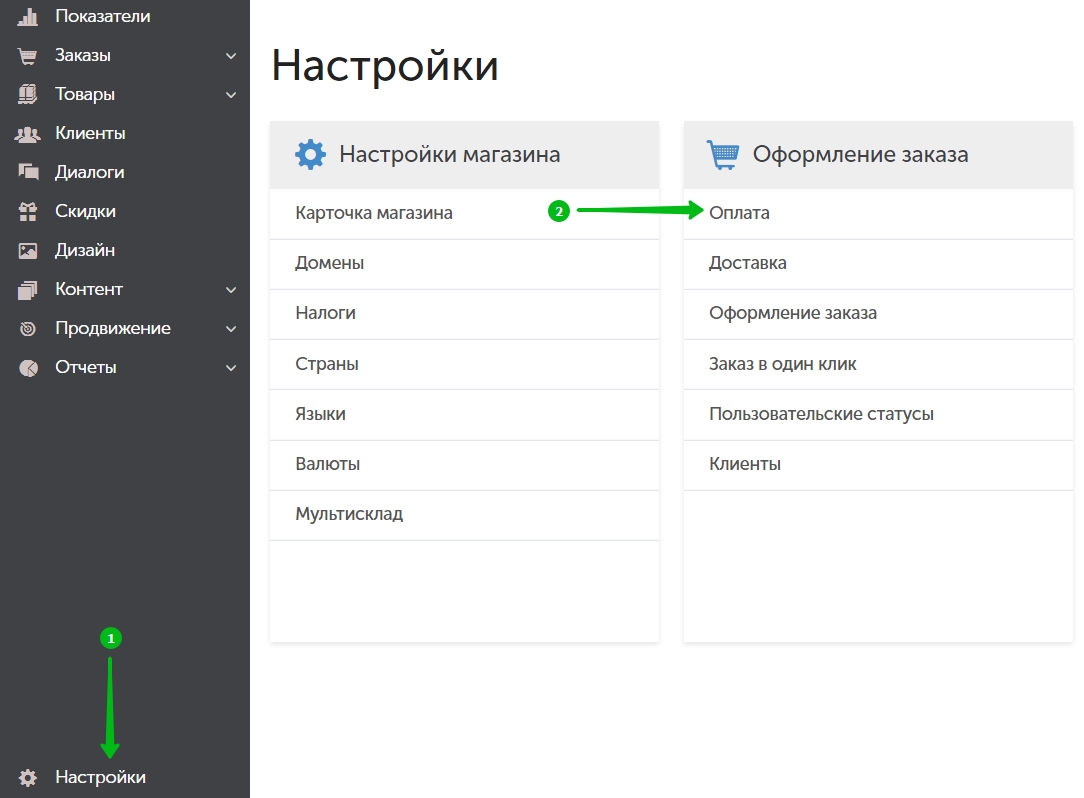Expand the Товары submenu chevron
This screenshot has width=1084, height=798.
tap(231, 95)
